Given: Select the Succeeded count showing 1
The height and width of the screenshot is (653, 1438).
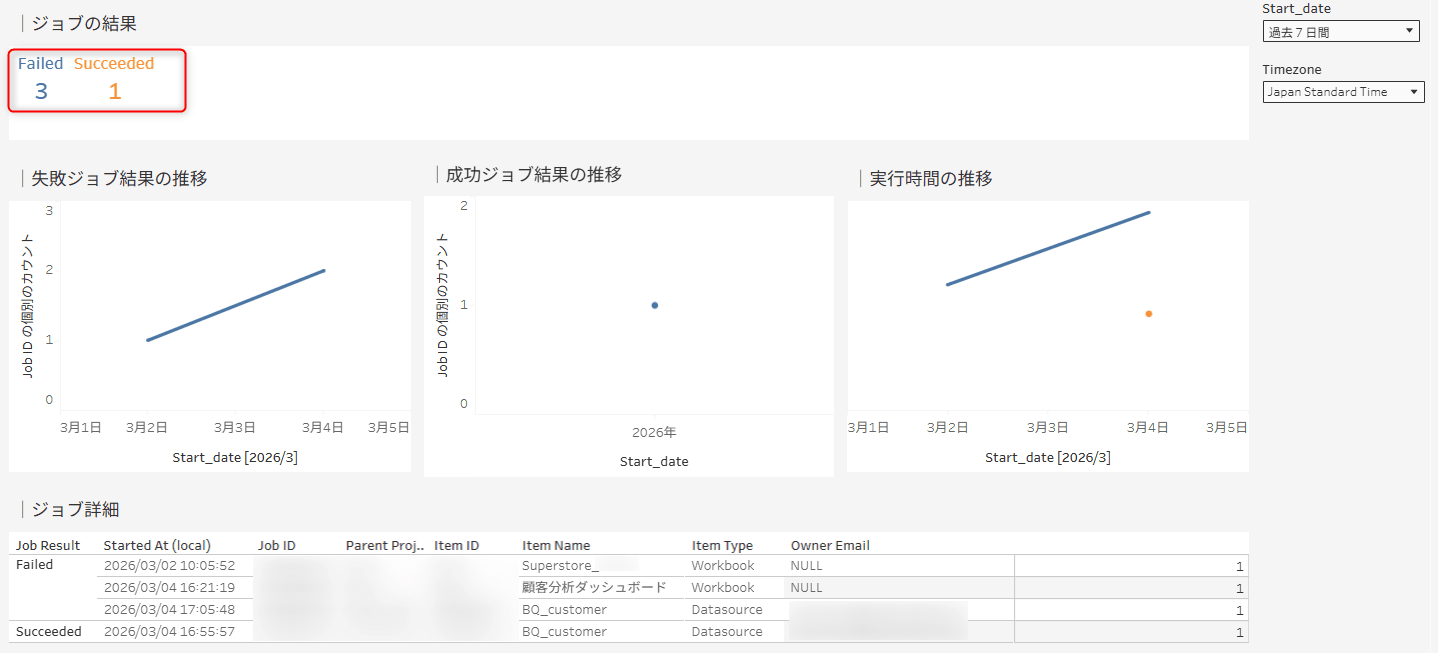Looking at the screenshot, I should click(114, 90).
